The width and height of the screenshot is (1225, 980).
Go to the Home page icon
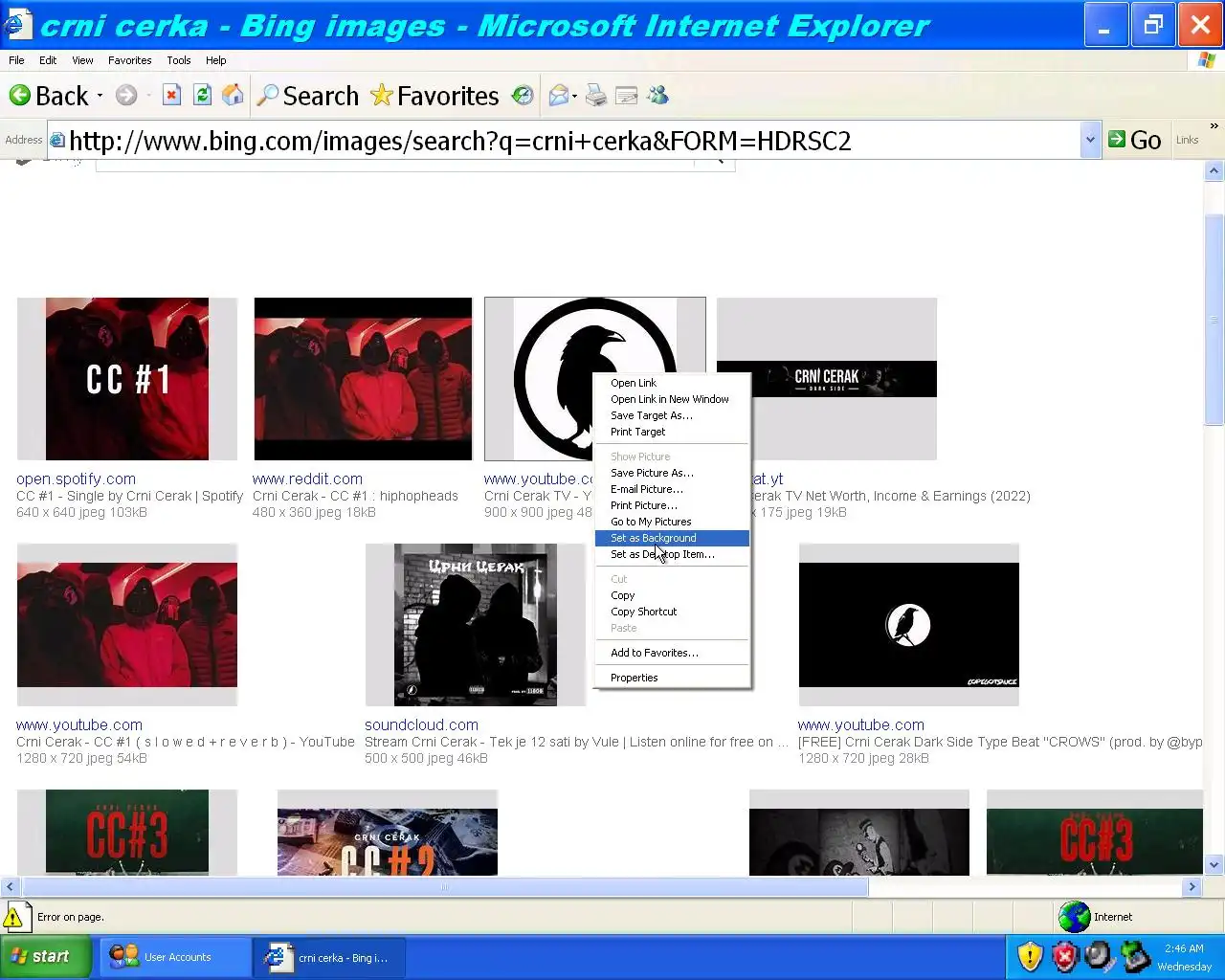pyautogui.click(x=233, y=95)
